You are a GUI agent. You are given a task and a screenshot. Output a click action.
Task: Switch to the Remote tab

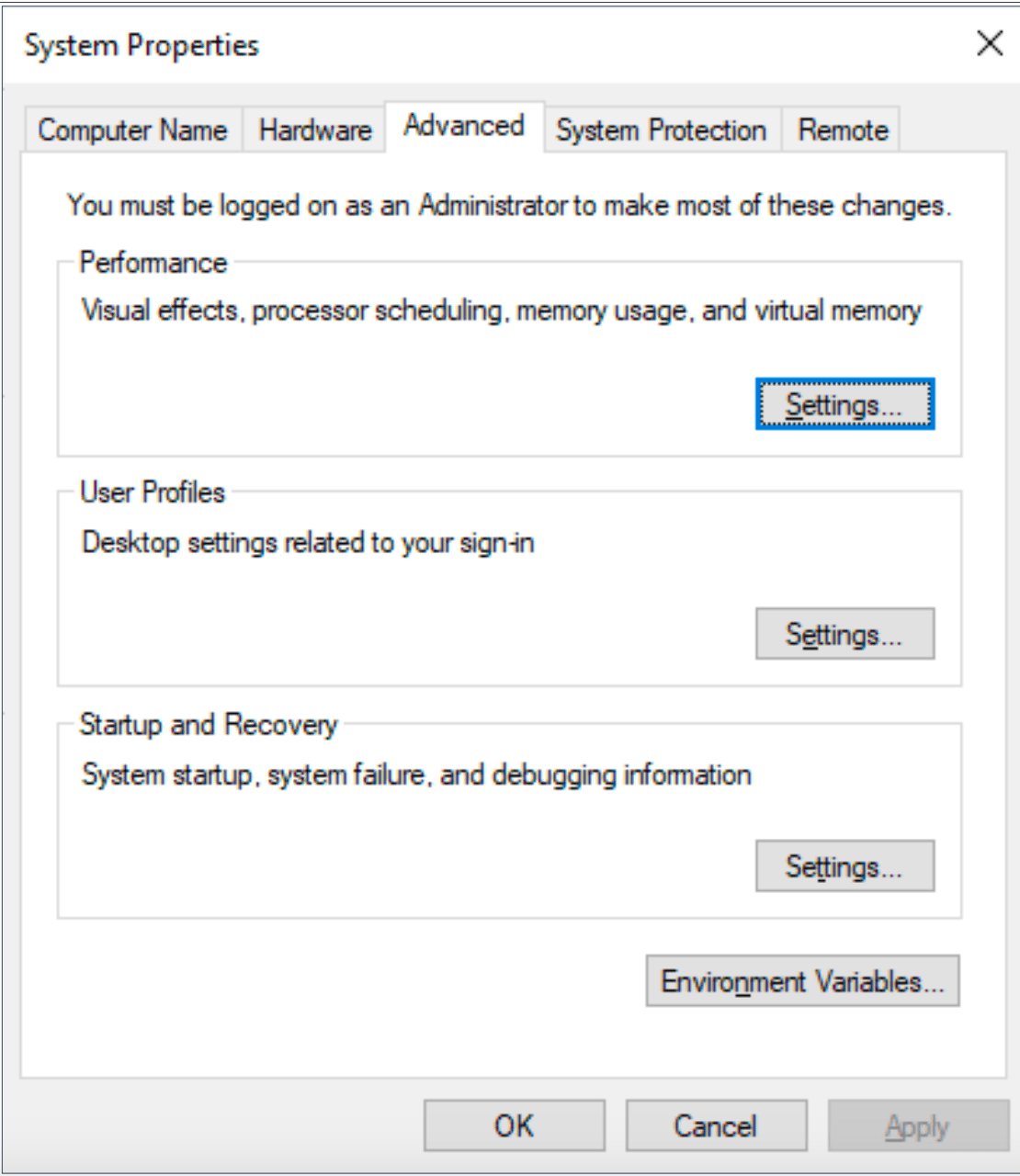843,130
